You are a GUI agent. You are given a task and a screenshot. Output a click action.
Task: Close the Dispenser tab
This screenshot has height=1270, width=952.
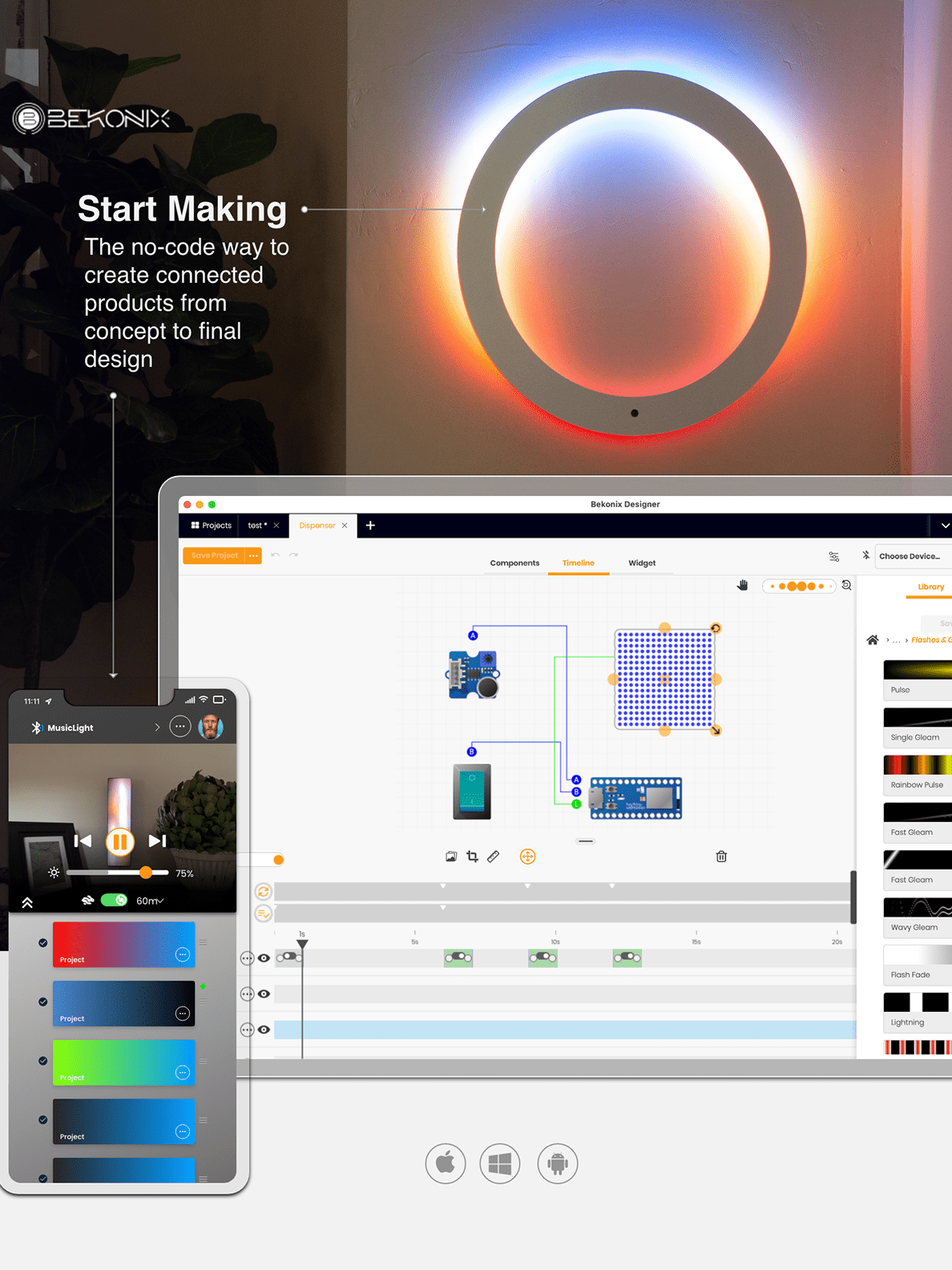tap(345, 526)
